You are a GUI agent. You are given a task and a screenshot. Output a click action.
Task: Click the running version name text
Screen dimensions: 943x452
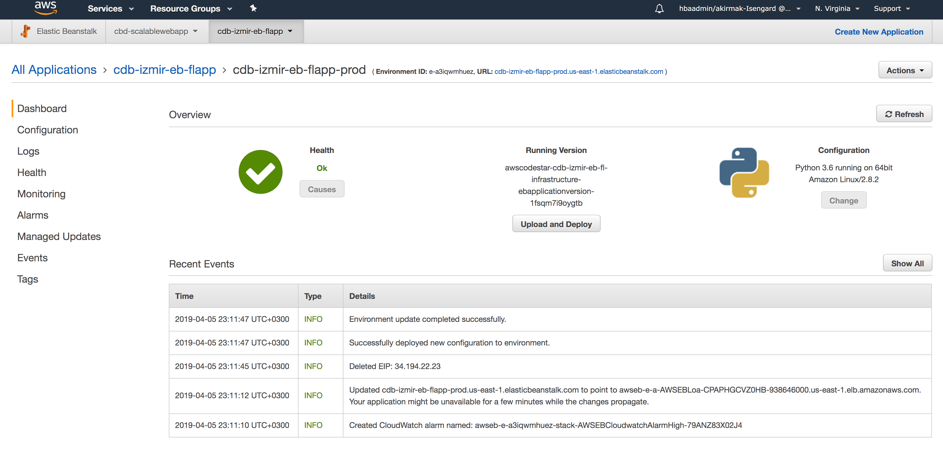556,186
